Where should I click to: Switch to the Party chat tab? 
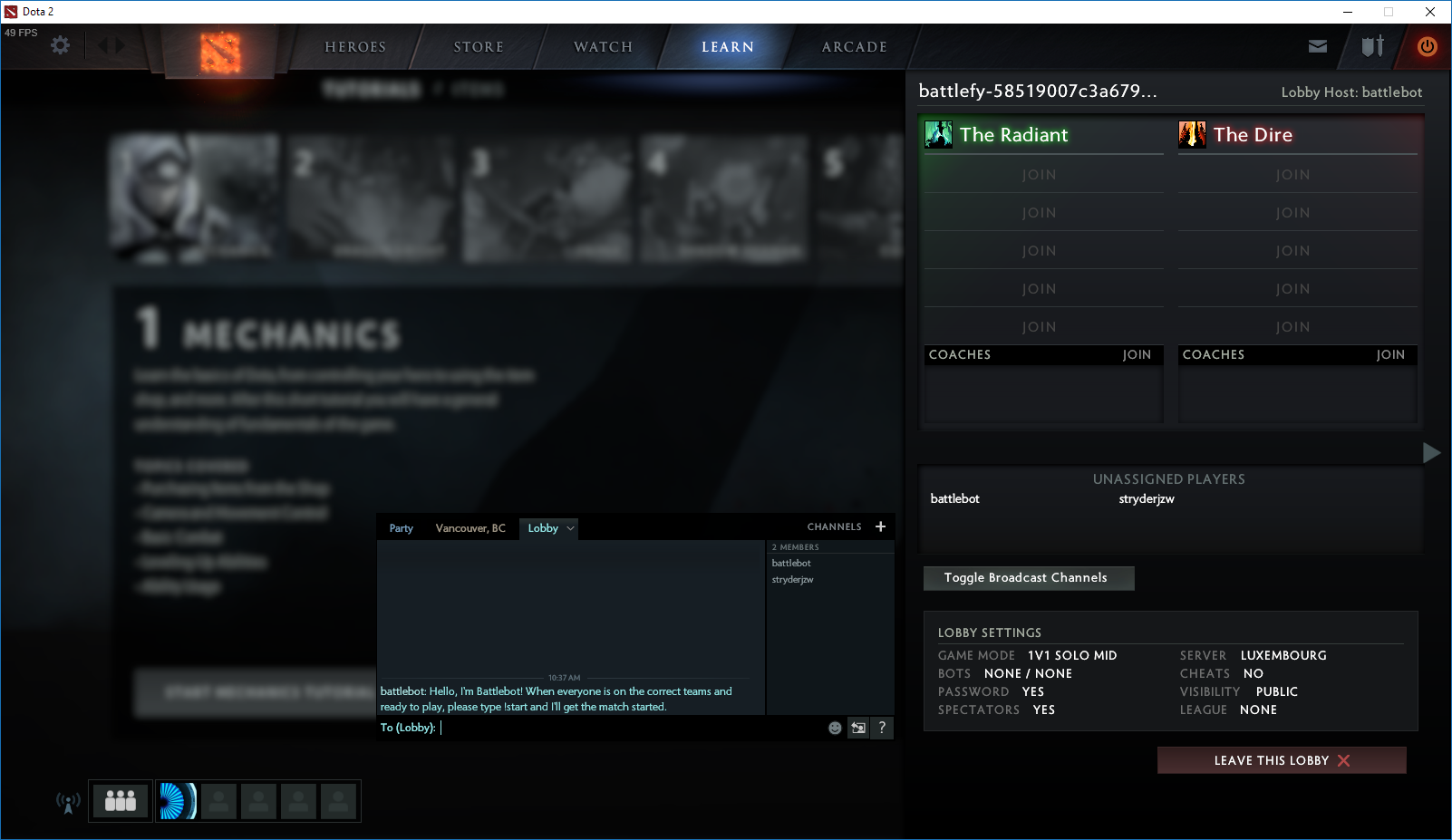point(402,528)
